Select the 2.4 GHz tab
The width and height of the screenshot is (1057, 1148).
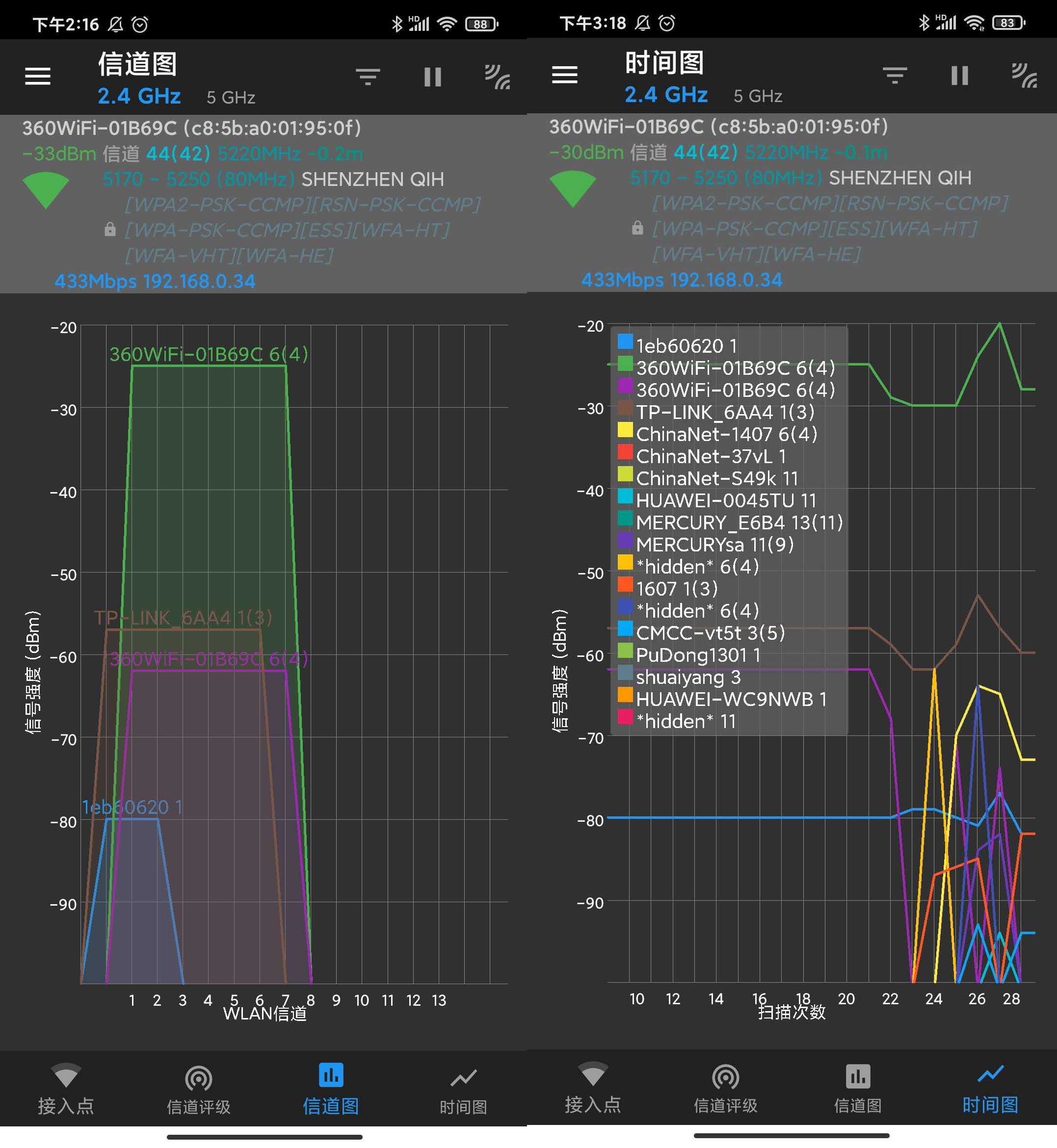click(138, 96)
